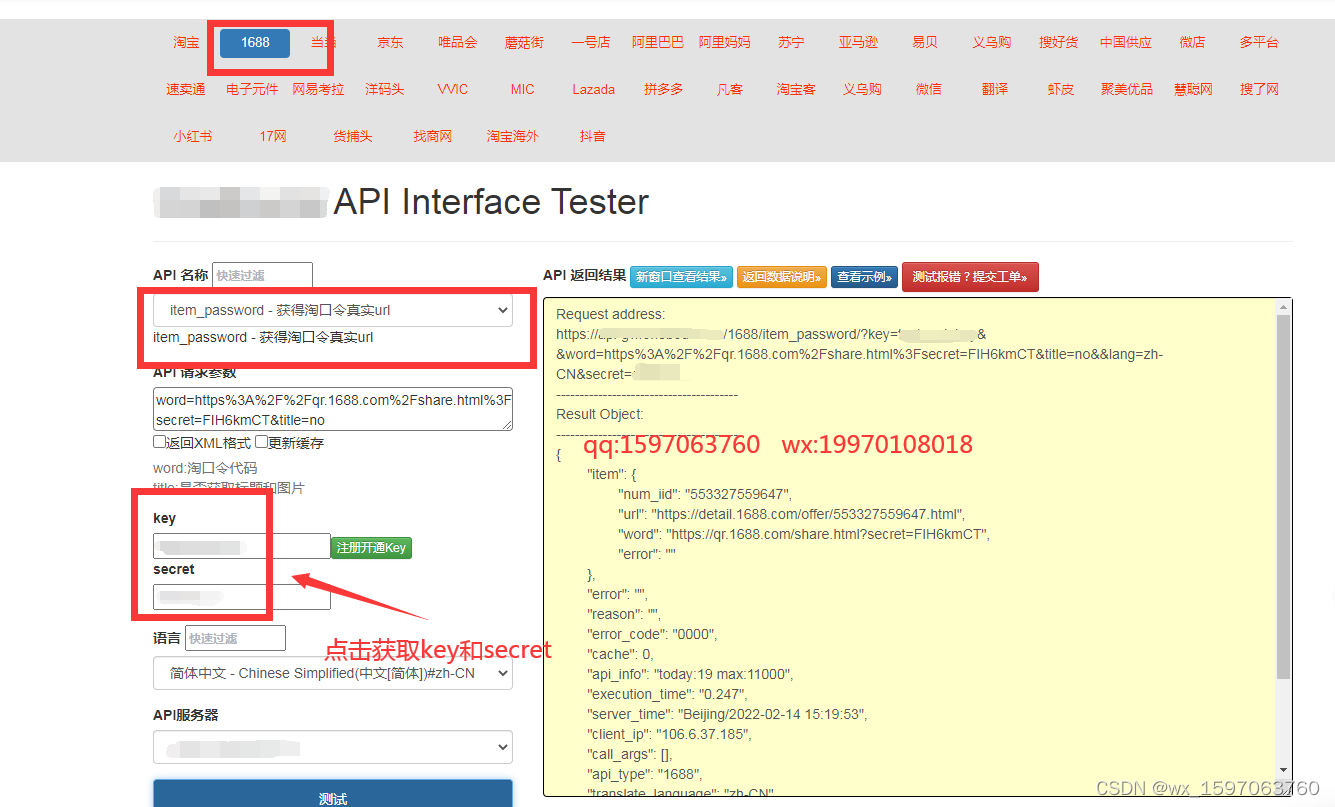Screen dimensions: 1335x807
Task: Focus the API 名称 quick filter field
Action: (262, 275)
